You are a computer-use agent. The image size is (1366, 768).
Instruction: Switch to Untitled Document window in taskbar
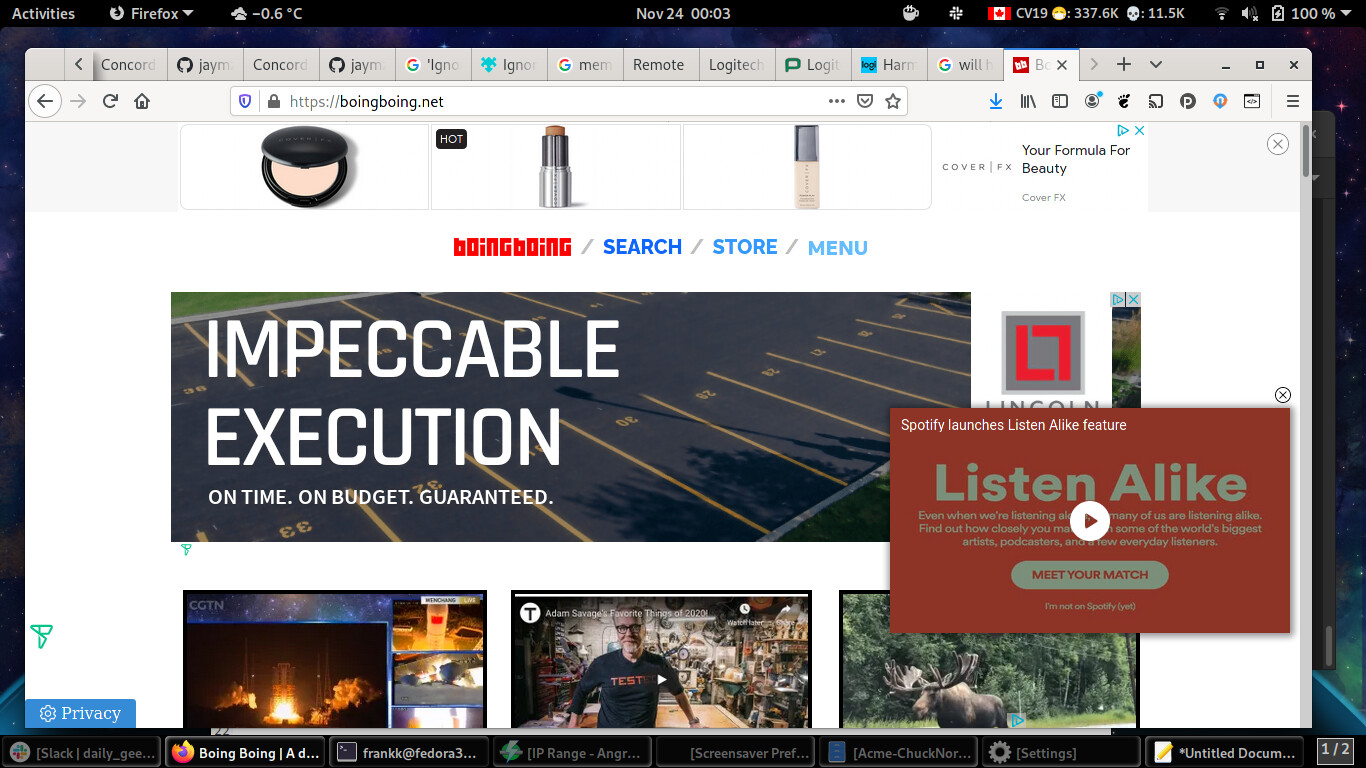pyautogui.click(x=1225, y=752)
